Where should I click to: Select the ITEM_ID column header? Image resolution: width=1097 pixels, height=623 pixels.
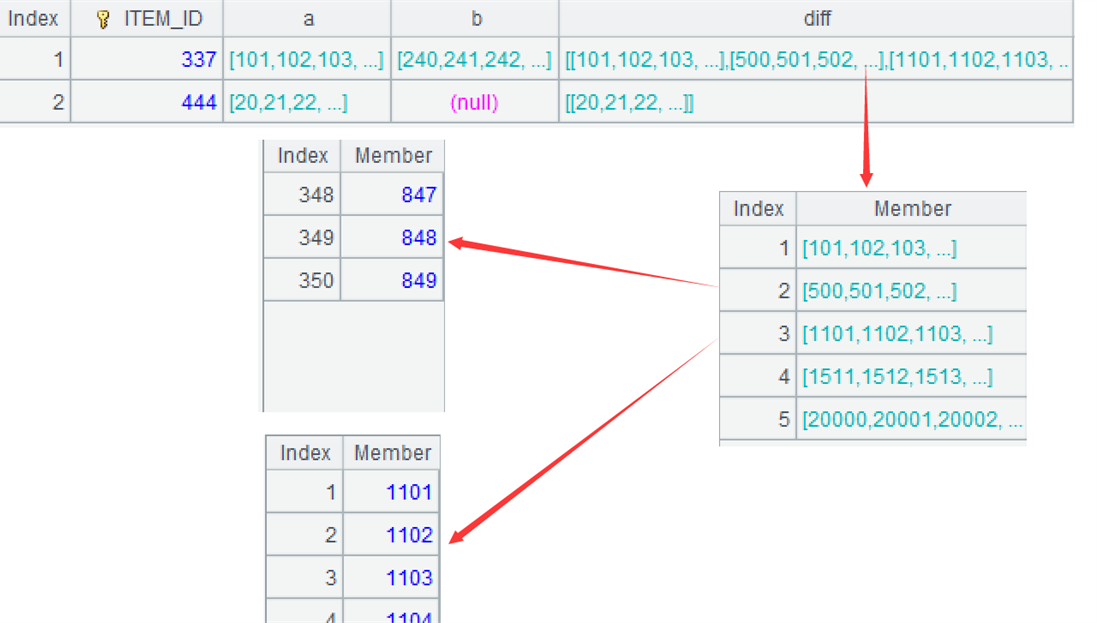[147, 18]
